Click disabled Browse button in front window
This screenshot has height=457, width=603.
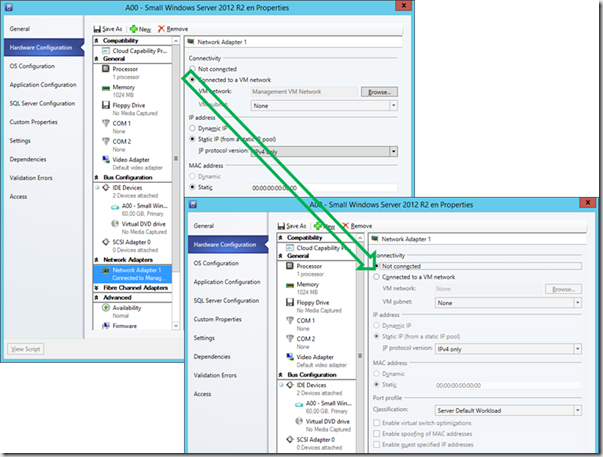(563, 289)
